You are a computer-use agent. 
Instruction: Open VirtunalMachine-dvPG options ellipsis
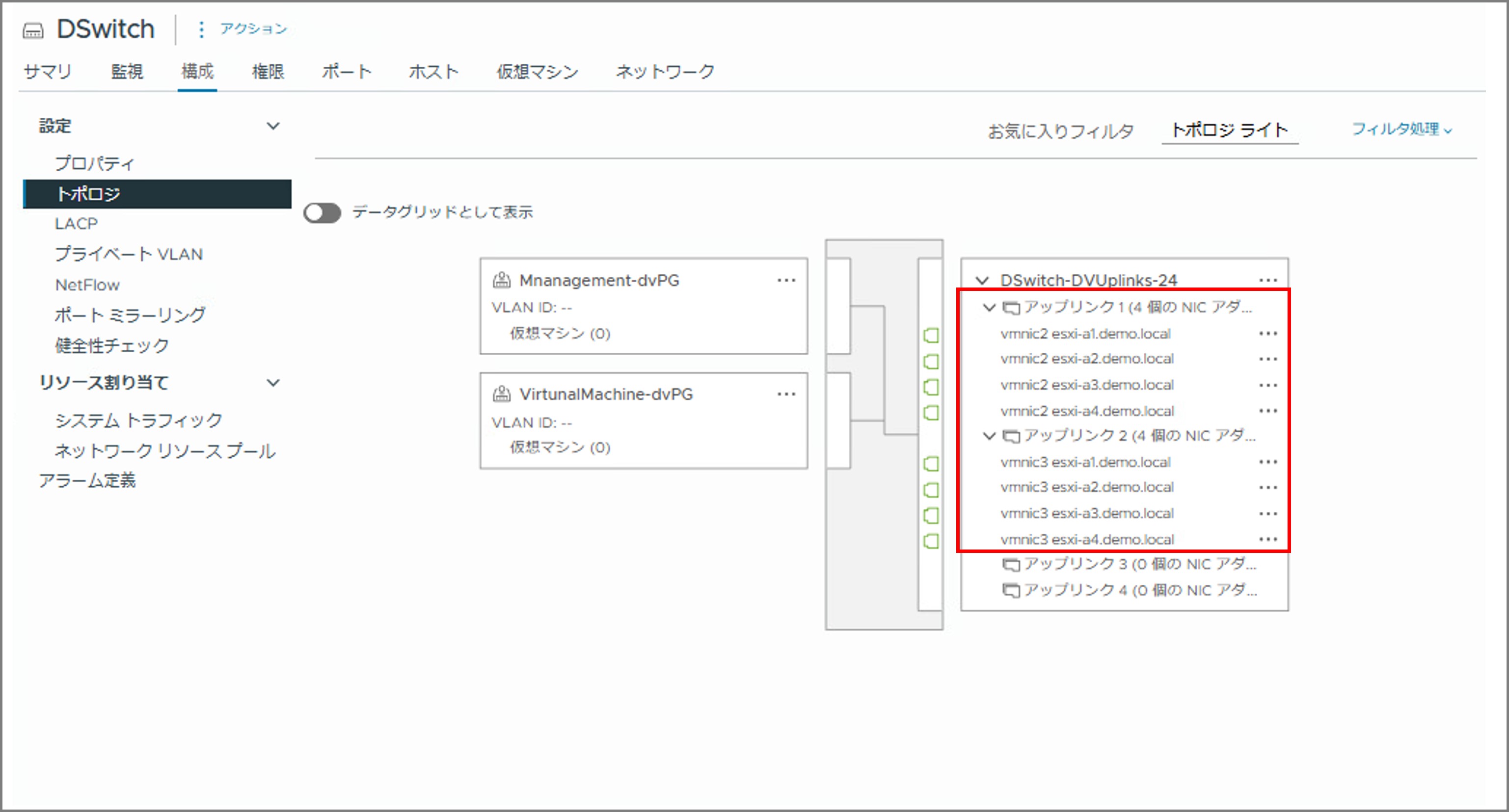point(786,394)
